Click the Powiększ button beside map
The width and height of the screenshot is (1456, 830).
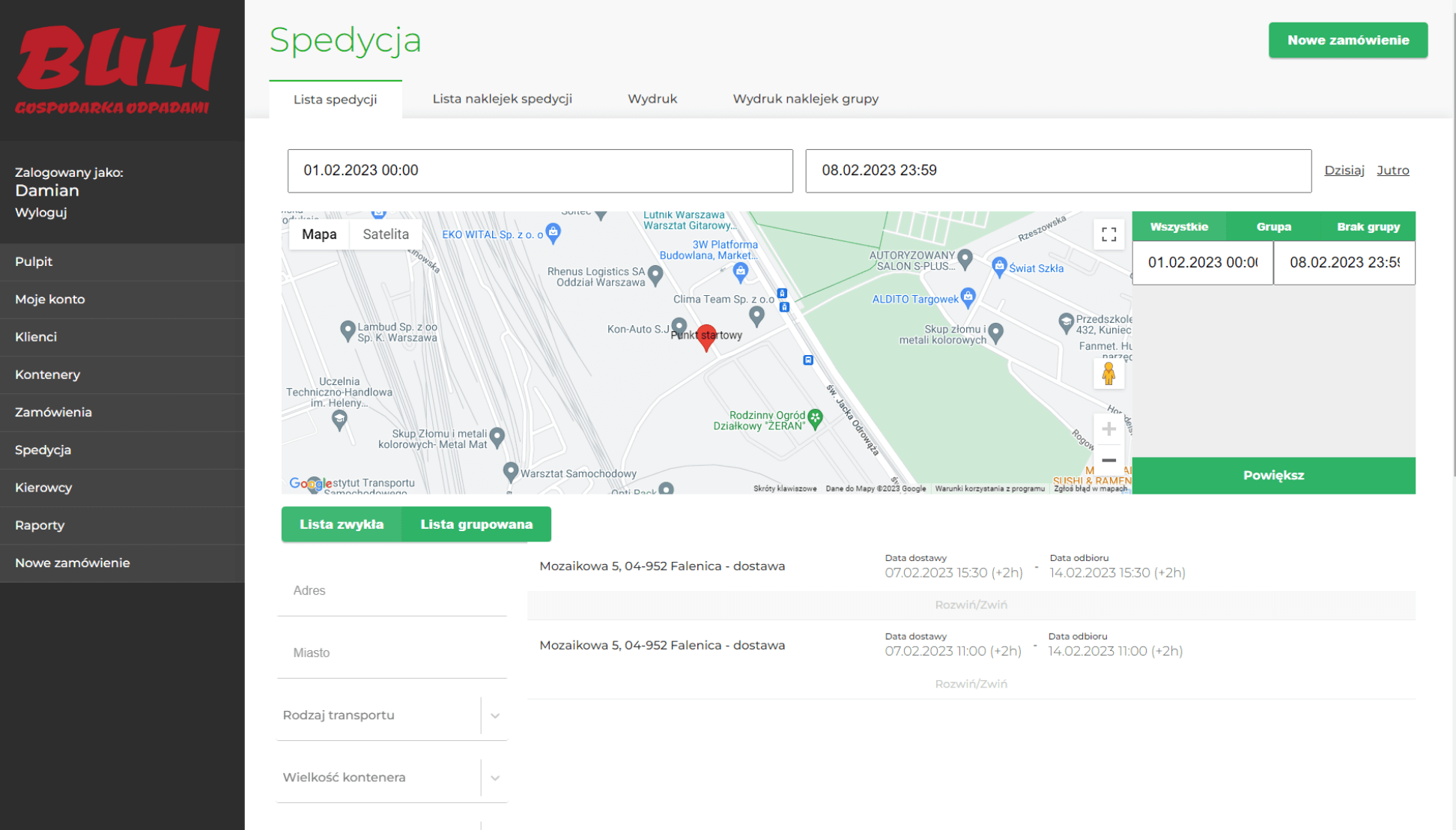(x=1273, y=476)
